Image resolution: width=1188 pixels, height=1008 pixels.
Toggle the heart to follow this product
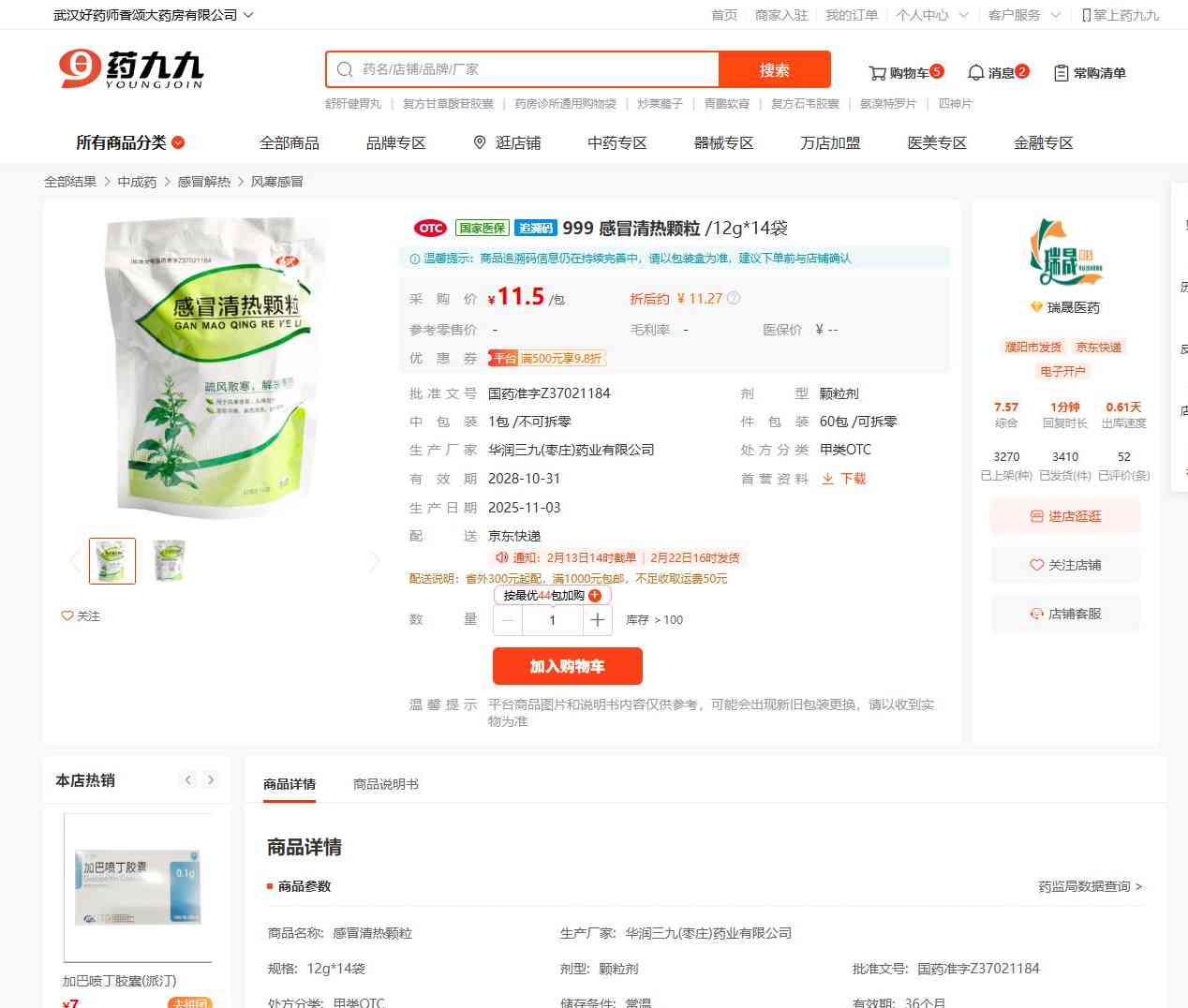[x=80, y=615]
